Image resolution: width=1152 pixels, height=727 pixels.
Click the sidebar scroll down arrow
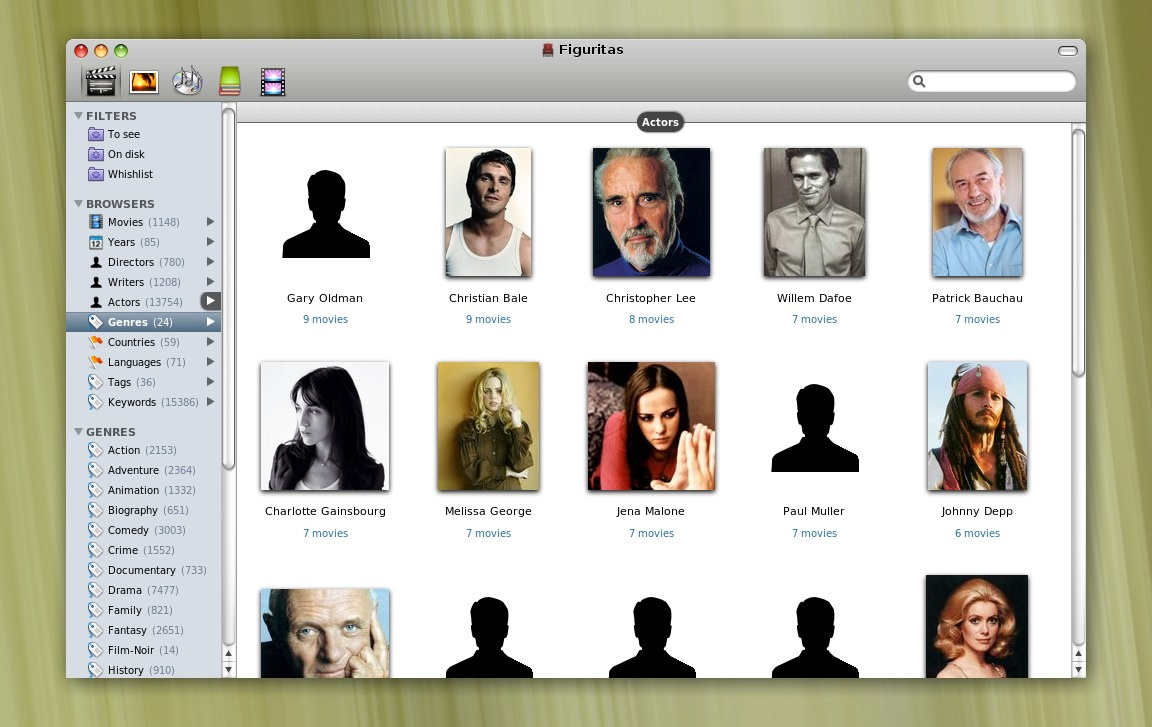click(228, 670)
